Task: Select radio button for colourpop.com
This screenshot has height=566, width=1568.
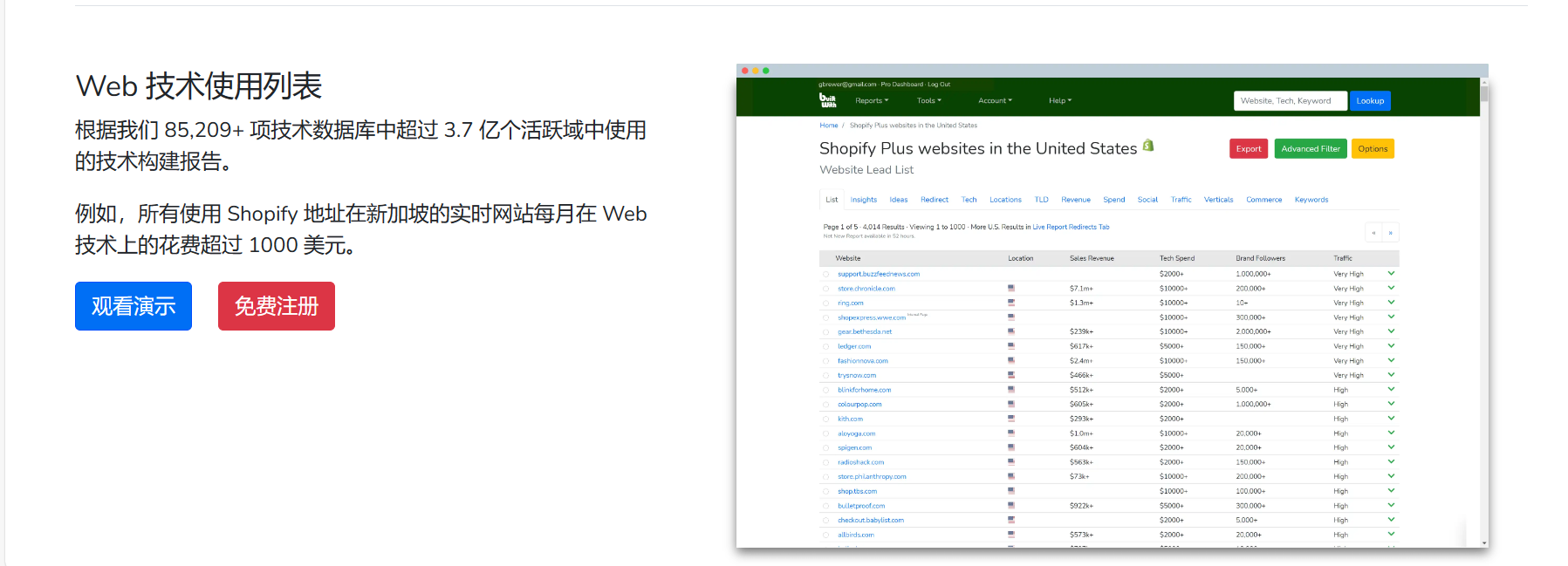Action: tap(826, 405)
